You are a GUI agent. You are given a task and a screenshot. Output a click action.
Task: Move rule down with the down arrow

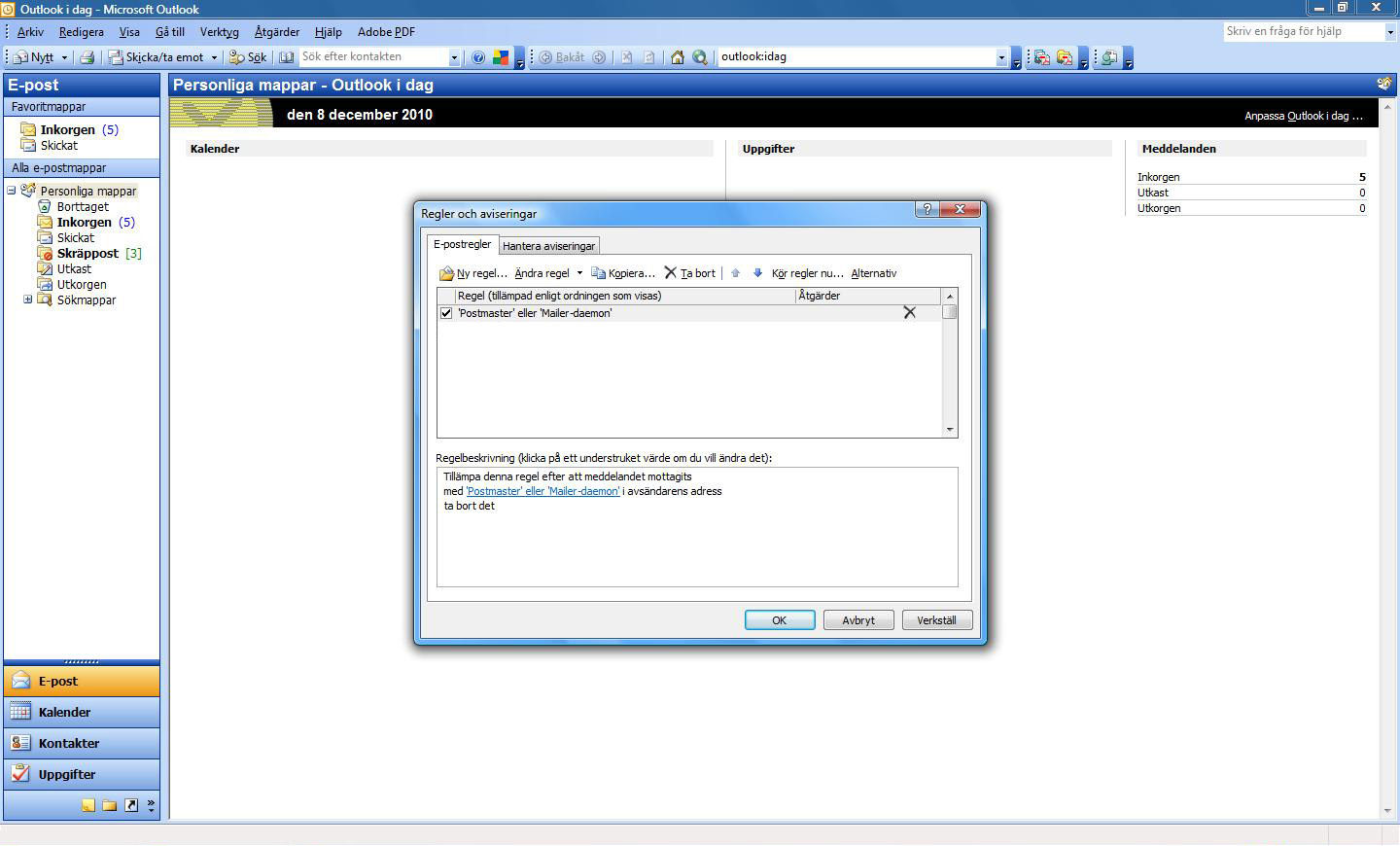(758, 273)
